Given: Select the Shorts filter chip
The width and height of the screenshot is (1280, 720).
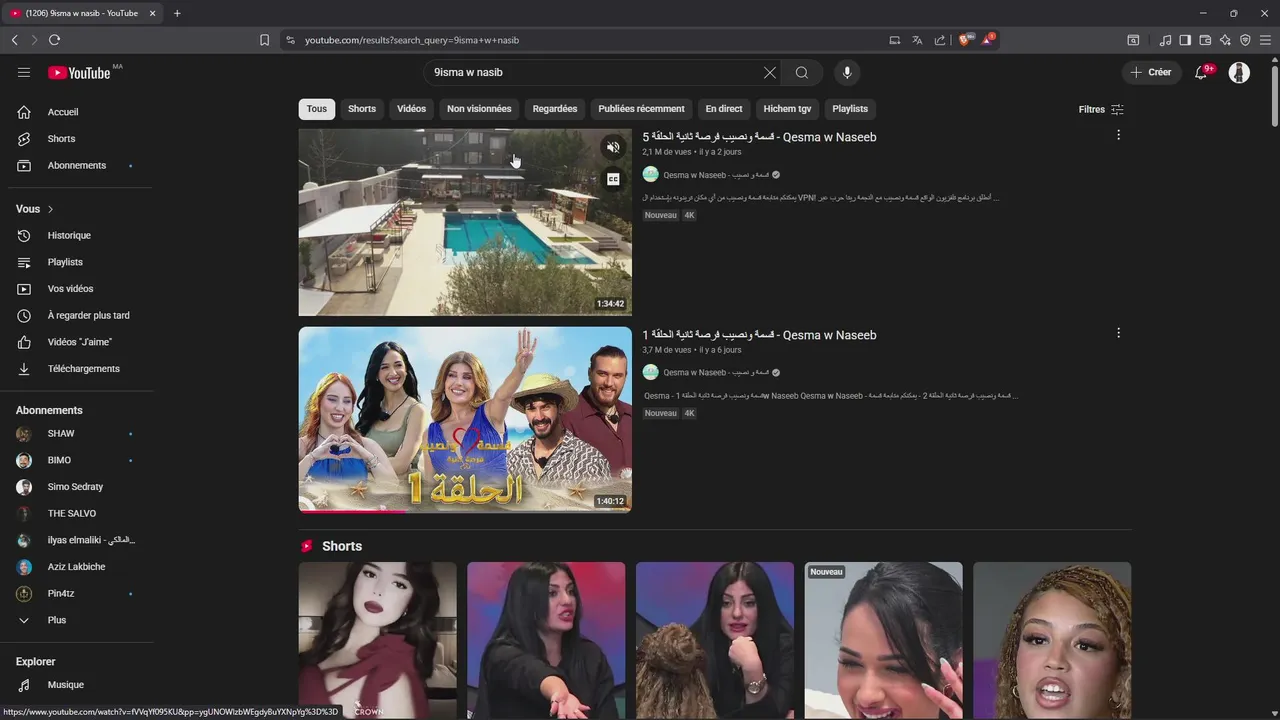Looking at the screenshot, I should 362,109.
